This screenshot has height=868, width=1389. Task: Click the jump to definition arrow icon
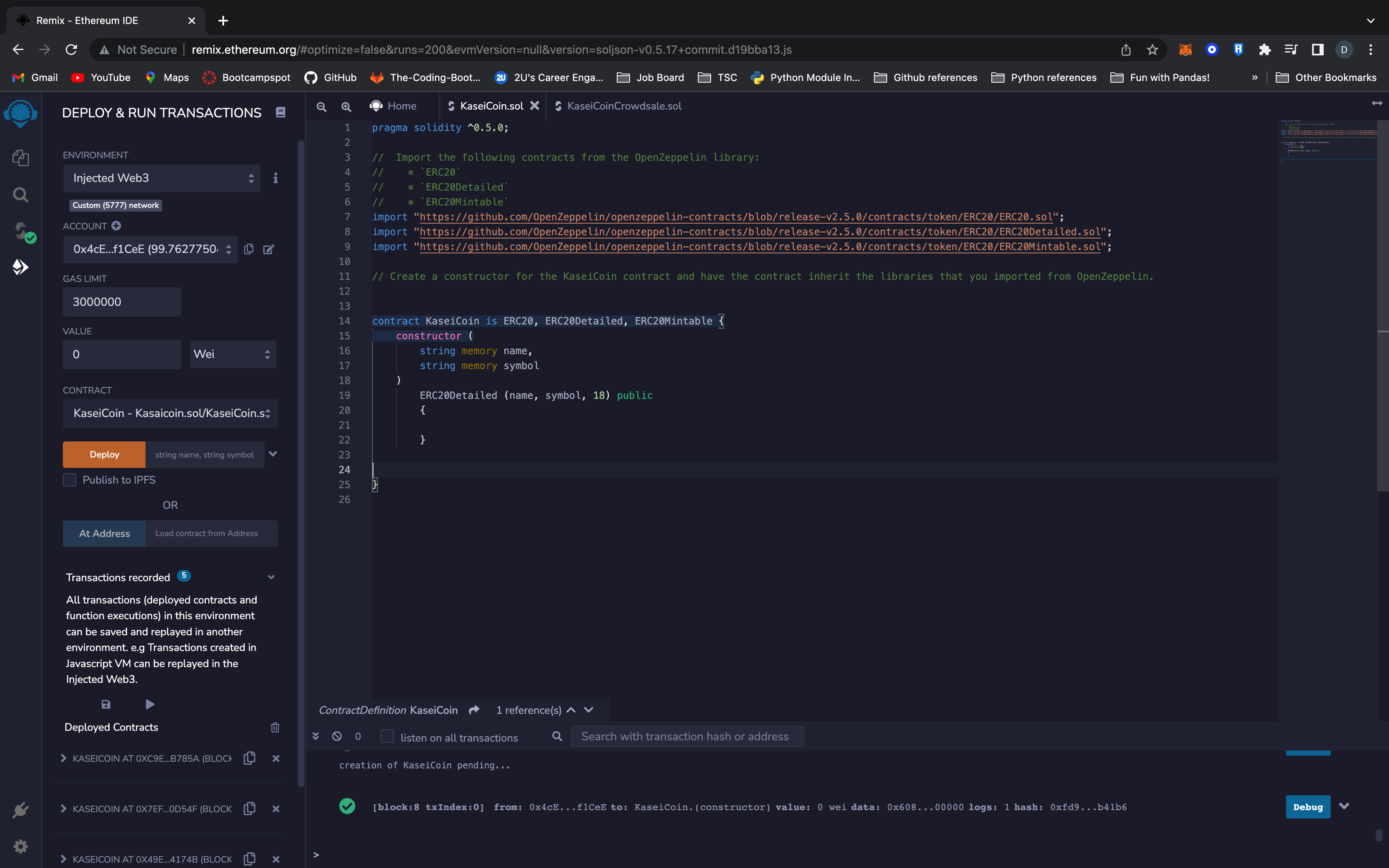[474, 710]
